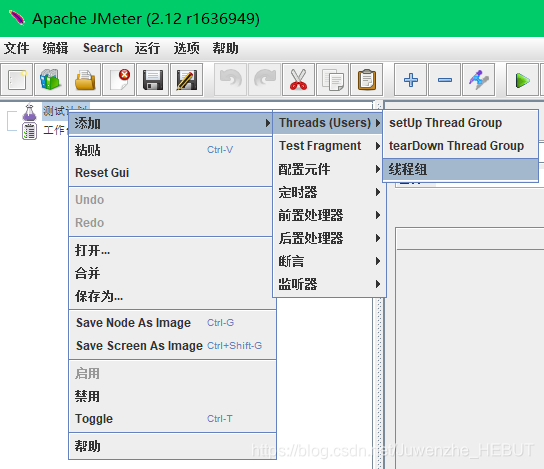Click 打开... in the context menu
Viewport: 544px width, 469px height.
[171, 250]
